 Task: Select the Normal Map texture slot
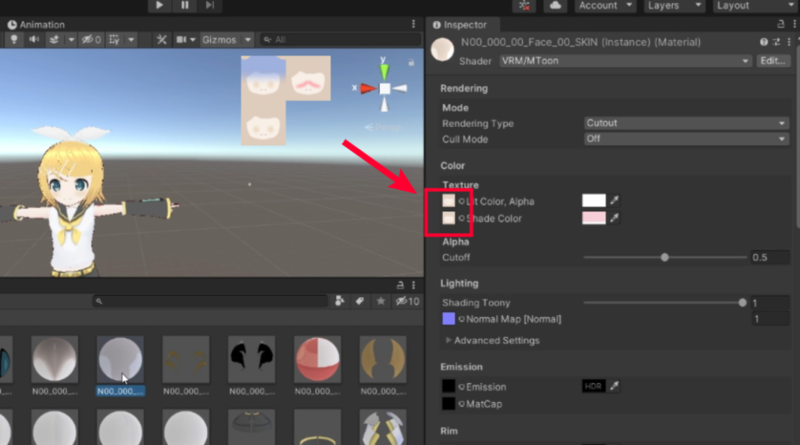tap(448, 319)
